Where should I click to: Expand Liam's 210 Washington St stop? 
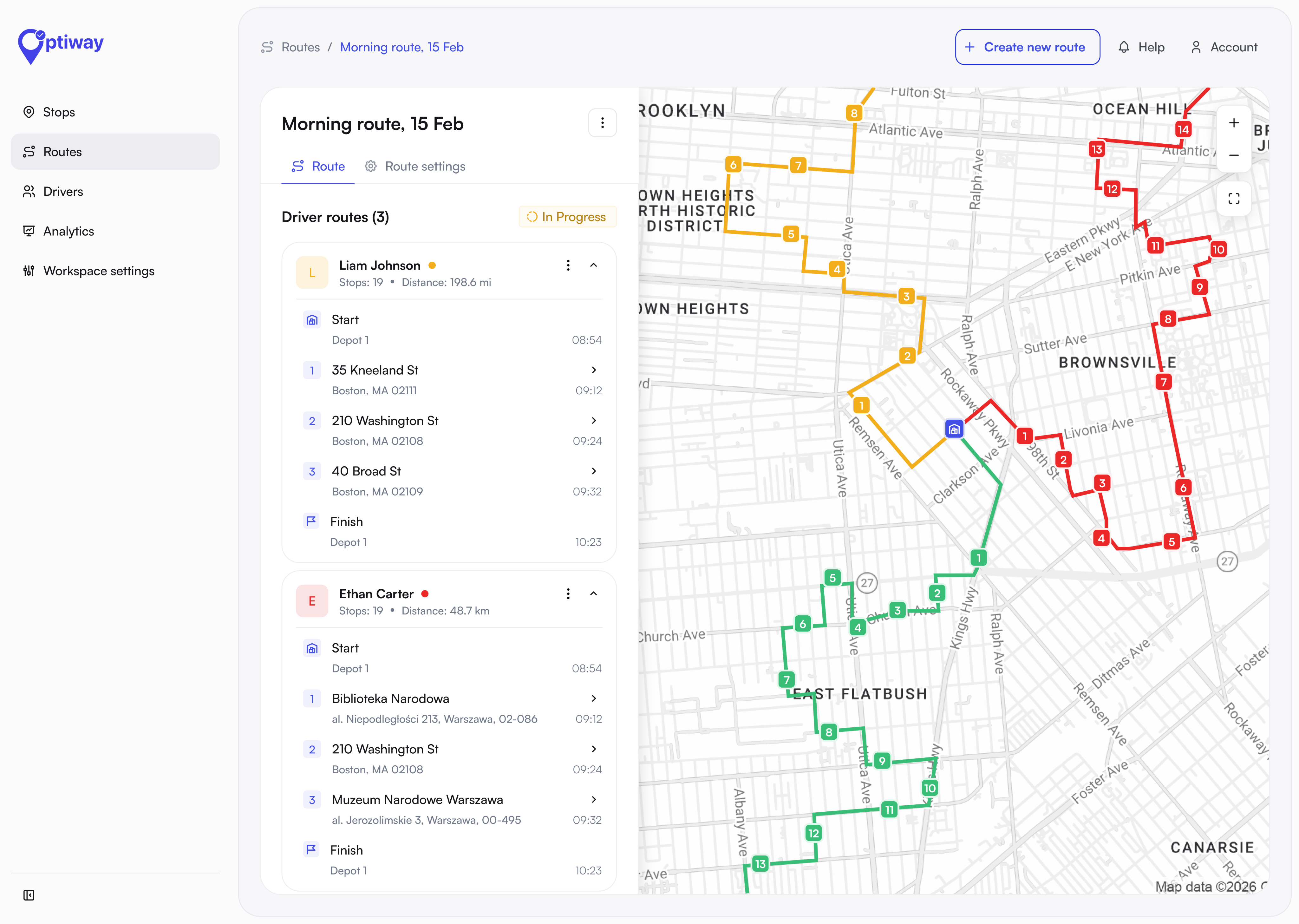pyautogui.click(x=594, y=421)
